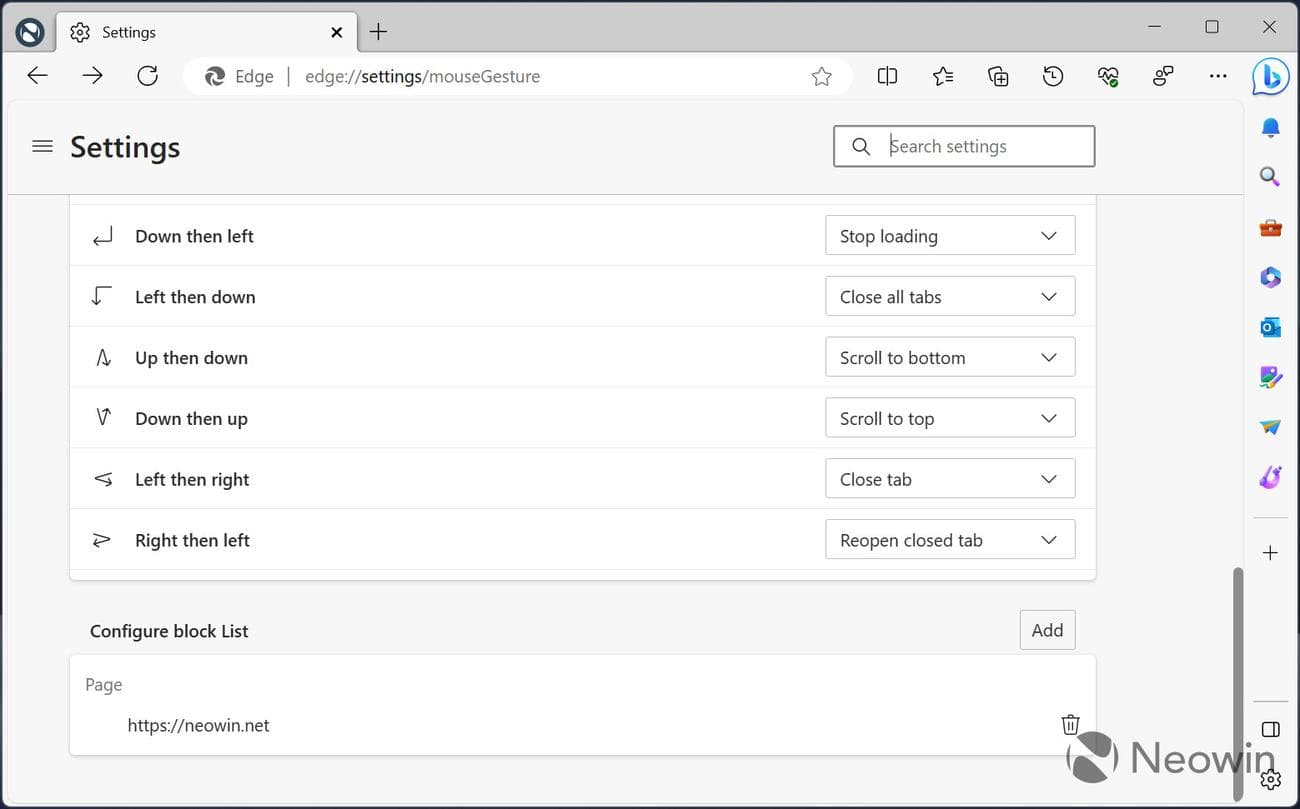Click the Add button for block list
This screenshot has width=1300, height=809.
click(x=1047, y=630)
